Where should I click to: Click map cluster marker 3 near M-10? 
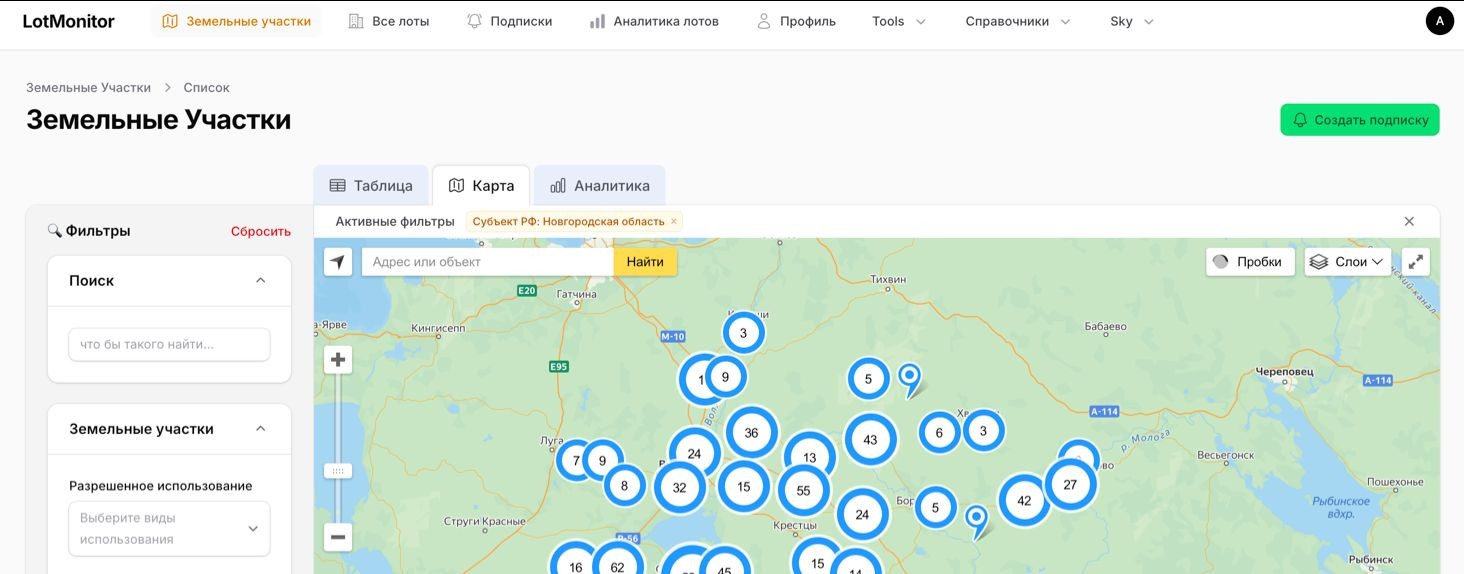(743, 333)
